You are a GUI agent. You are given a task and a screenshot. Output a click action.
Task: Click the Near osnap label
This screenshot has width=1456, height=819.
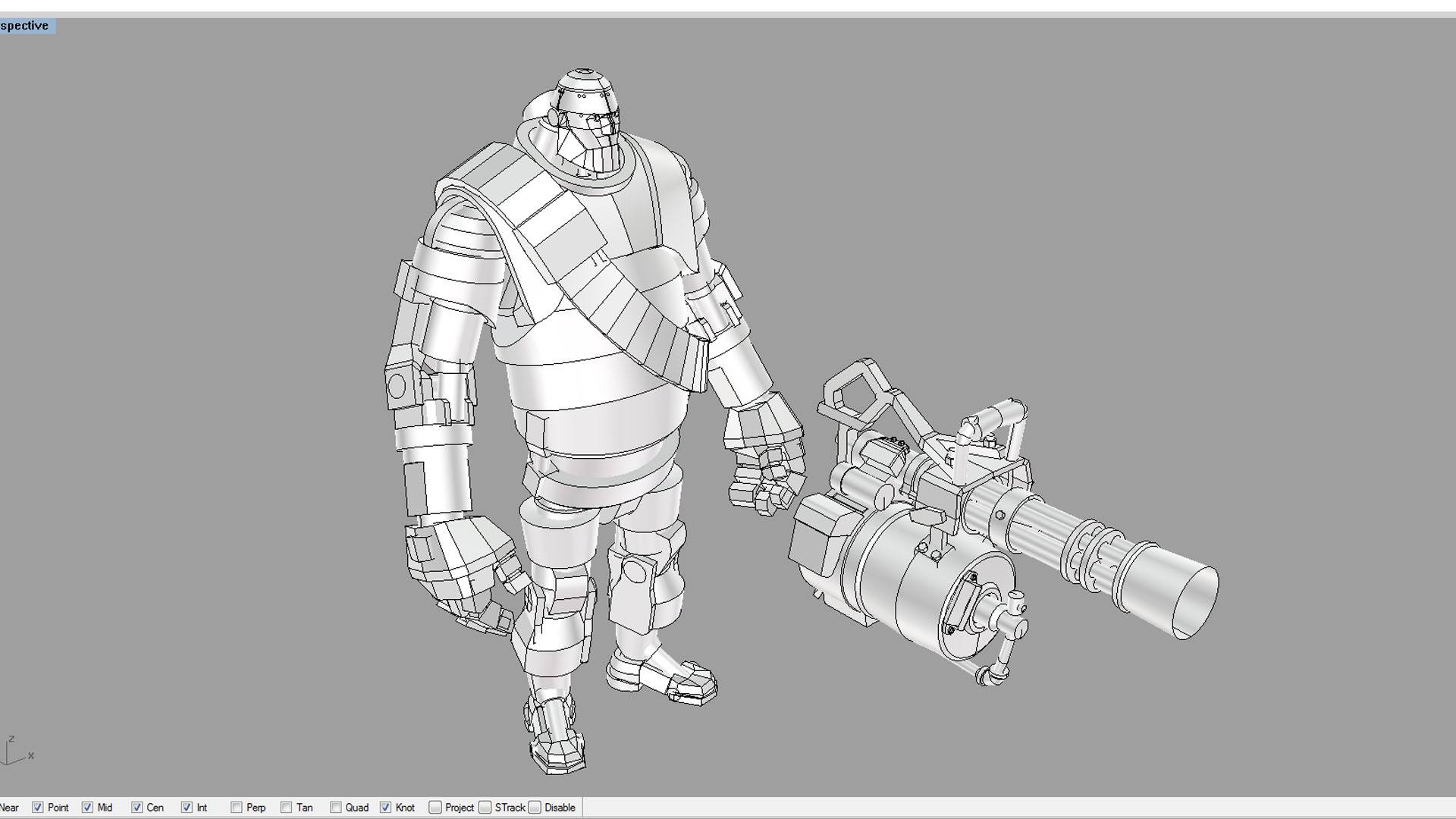[9, 808]
